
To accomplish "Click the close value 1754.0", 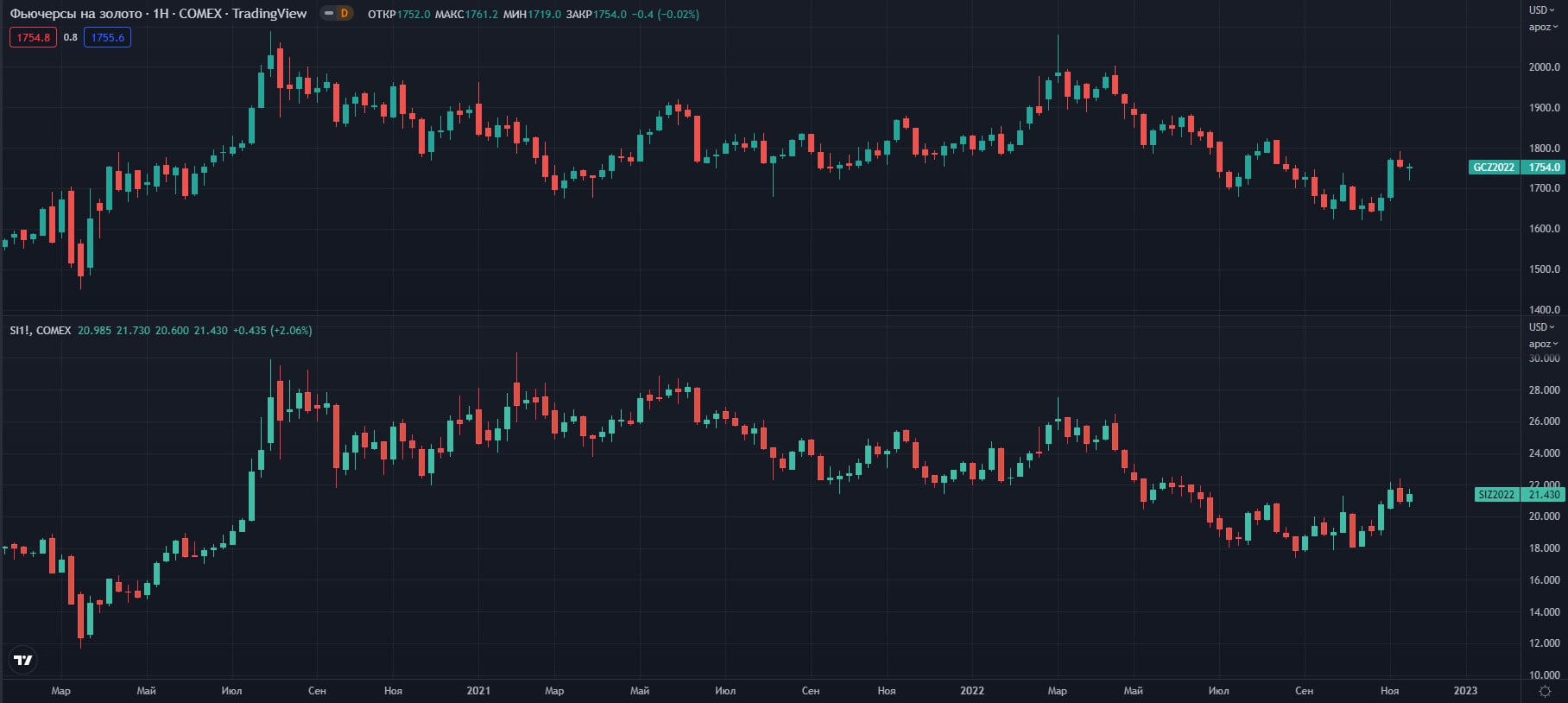I will (x=610, y=15).
